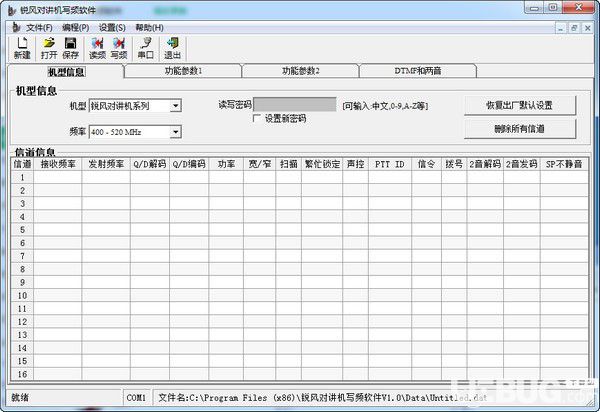
Task: Expand the 机型 model dropdown
Action: 175,106
